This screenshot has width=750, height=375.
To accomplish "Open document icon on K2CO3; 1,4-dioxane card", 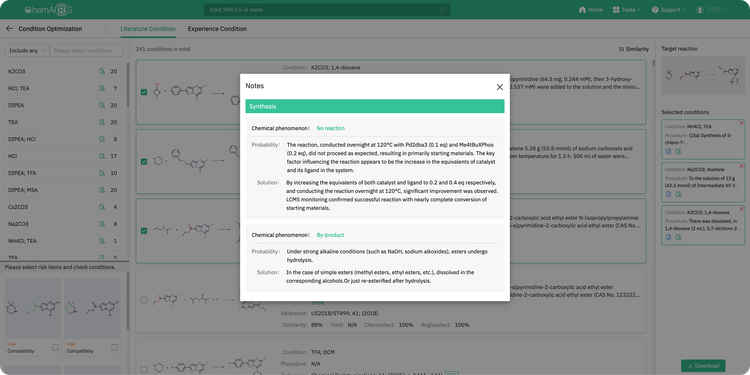I will pyautogui.click(x=669, y=237).
